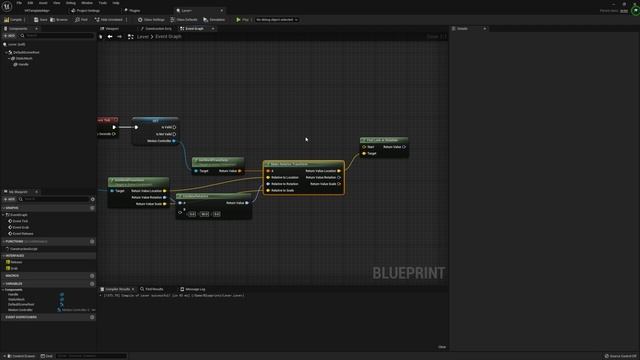Open the Edit menu
The width and height of the screenshot is (640, 360).
tap(30, 3)
